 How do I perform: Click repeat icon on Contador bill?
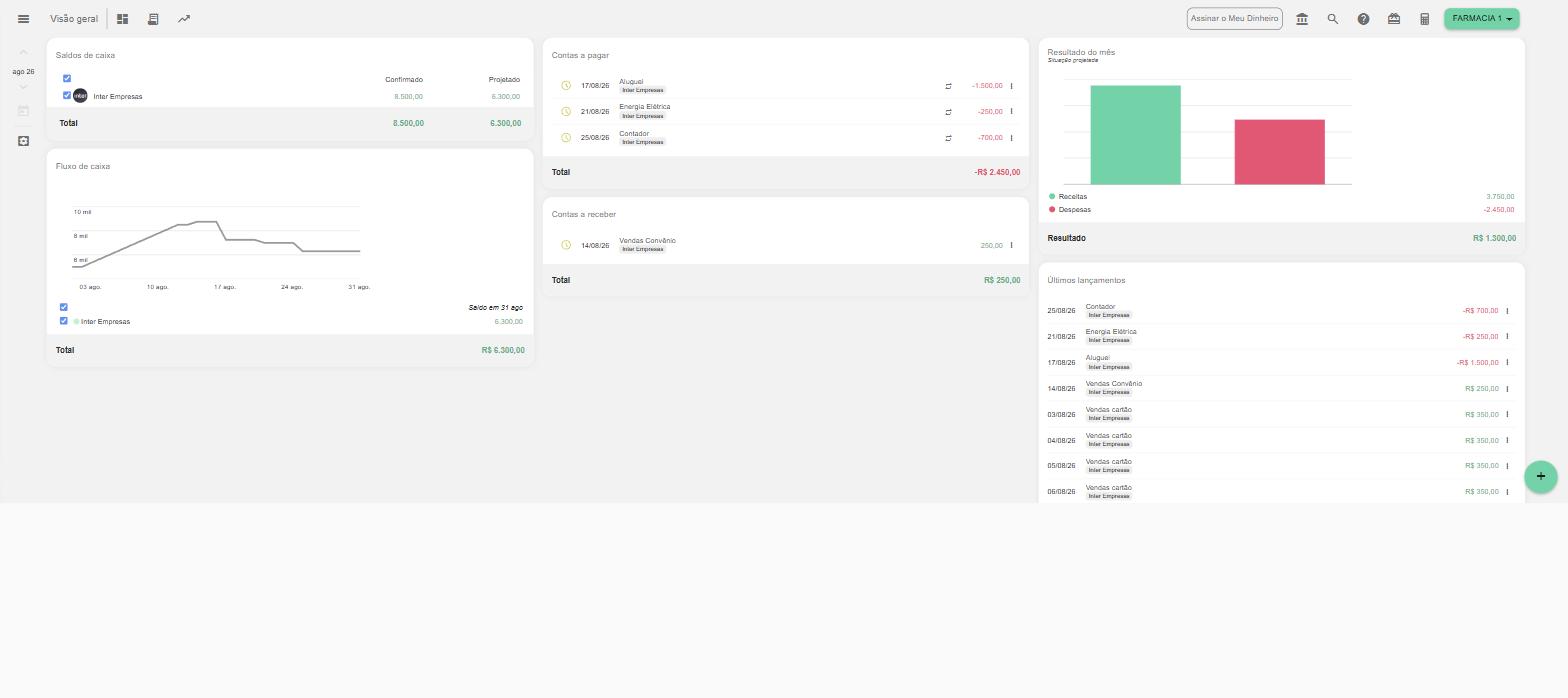pyautogui.click(x=948, y=138)
